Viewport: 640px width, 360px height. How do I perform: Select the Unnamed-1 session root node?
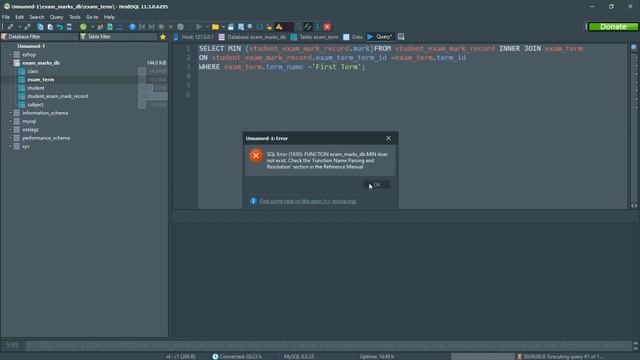point(31,46)
